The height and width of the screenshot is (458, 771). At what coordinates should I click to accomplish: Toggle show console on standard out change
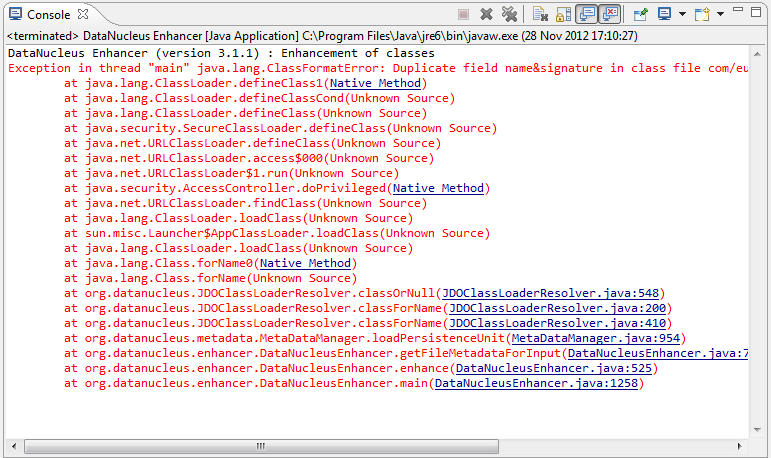tap(586, 14)
